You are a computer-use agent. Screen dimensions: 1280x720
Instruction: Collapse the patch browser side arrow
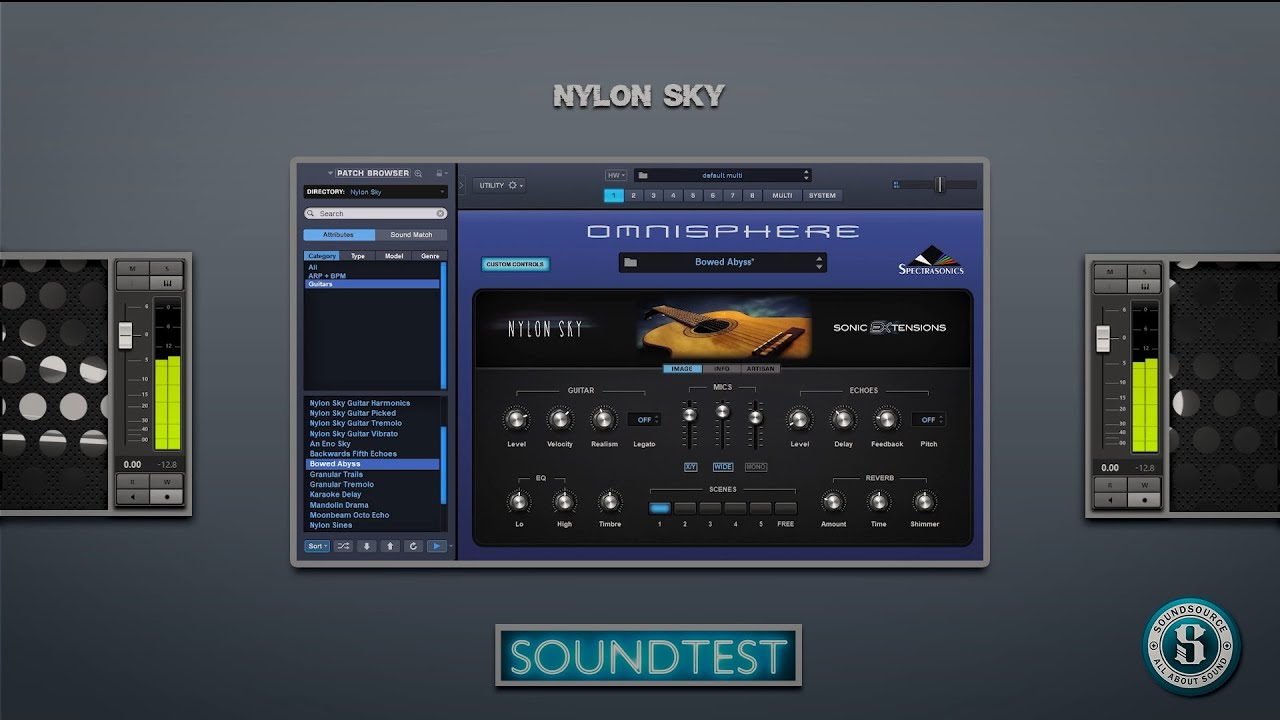(x=462, y=185)
